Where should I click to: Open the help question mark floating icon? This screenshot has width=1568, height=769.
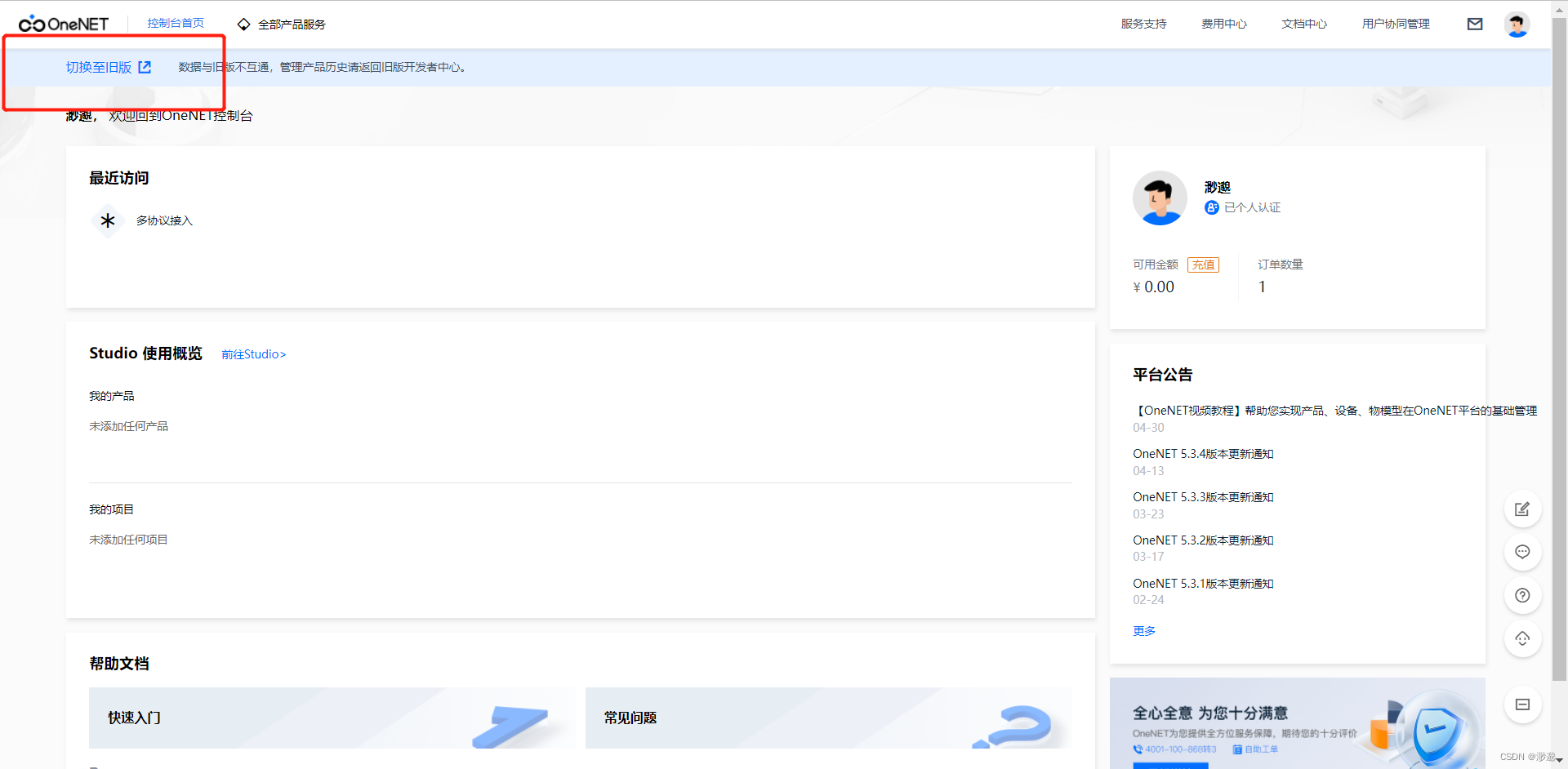pos(1522,595)
